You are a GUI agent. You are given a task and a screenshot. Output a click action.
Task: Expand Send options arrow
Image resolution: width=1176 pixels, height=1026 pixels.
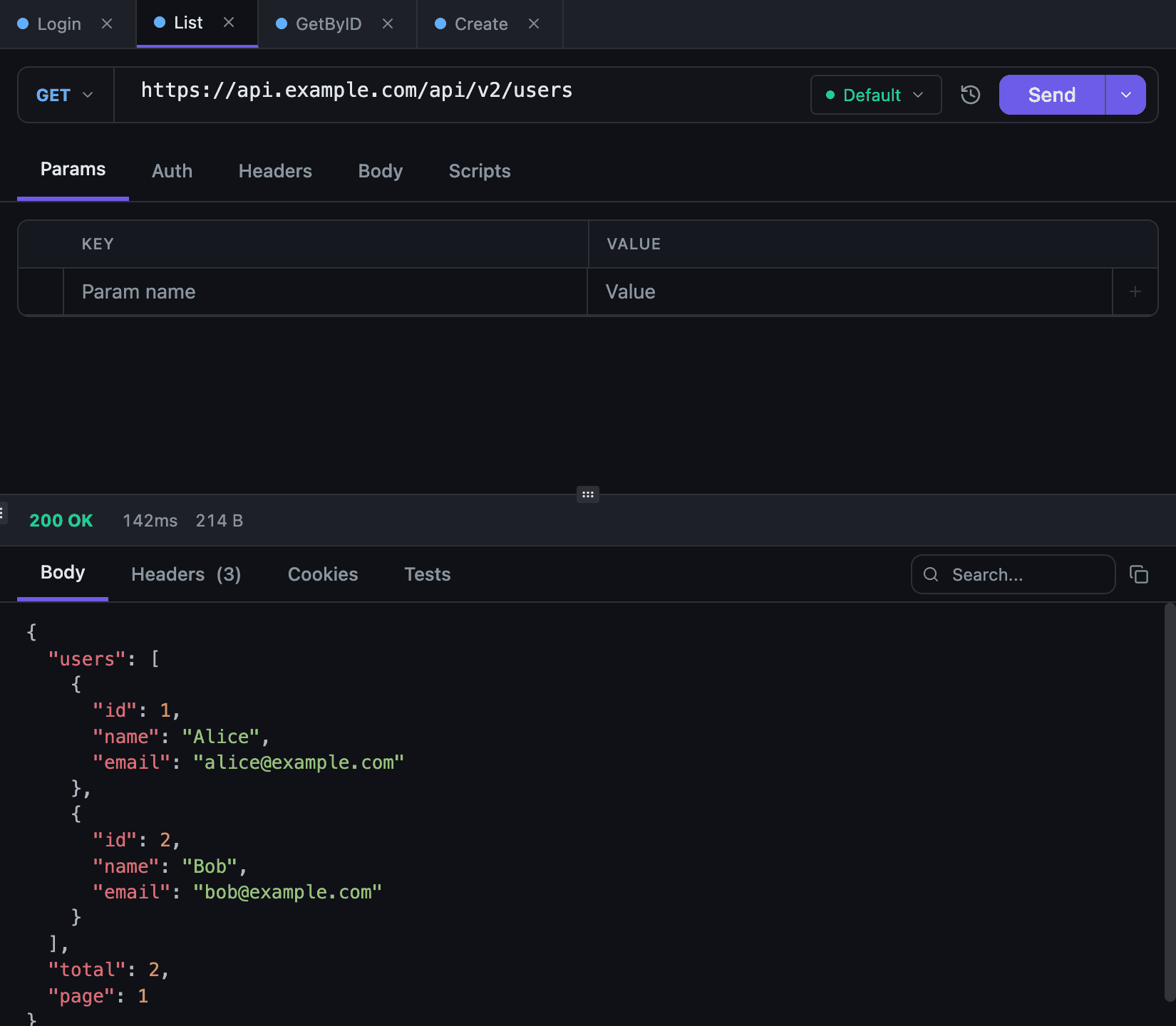pos(1126,95)
